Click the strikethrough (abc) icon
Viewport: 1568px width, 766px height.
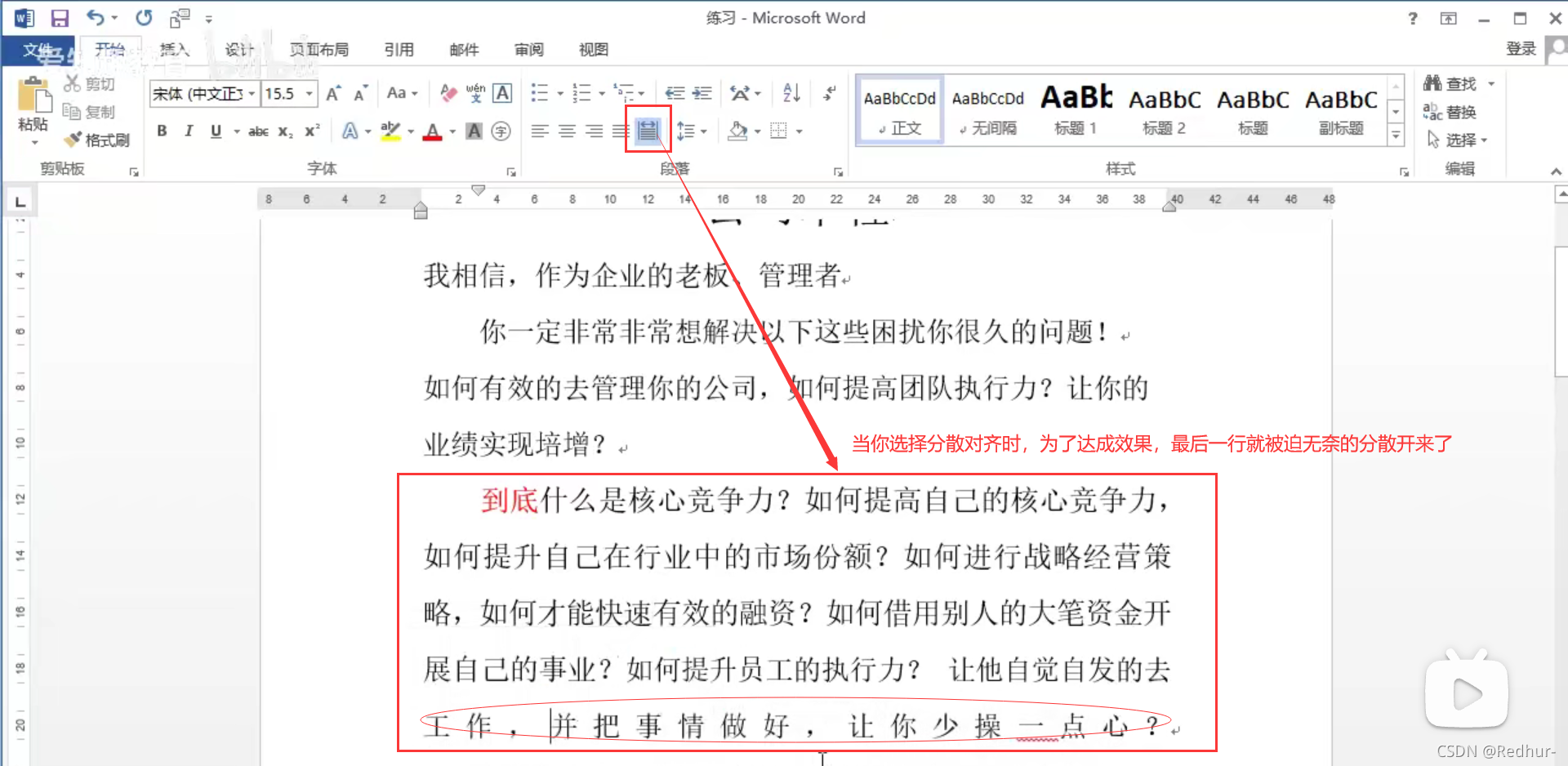pos(257,131)
